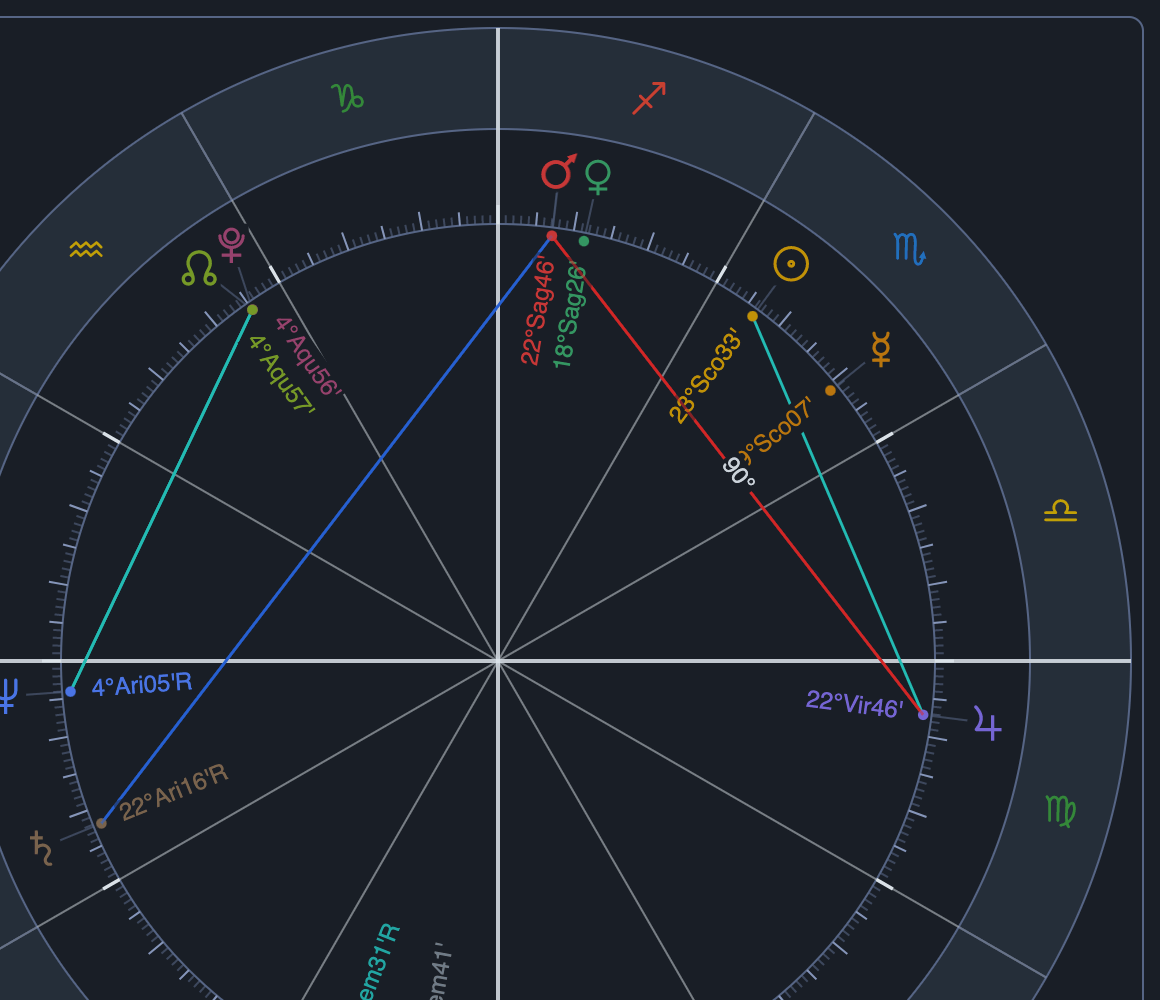Click the 90° square aspect label

739,472
